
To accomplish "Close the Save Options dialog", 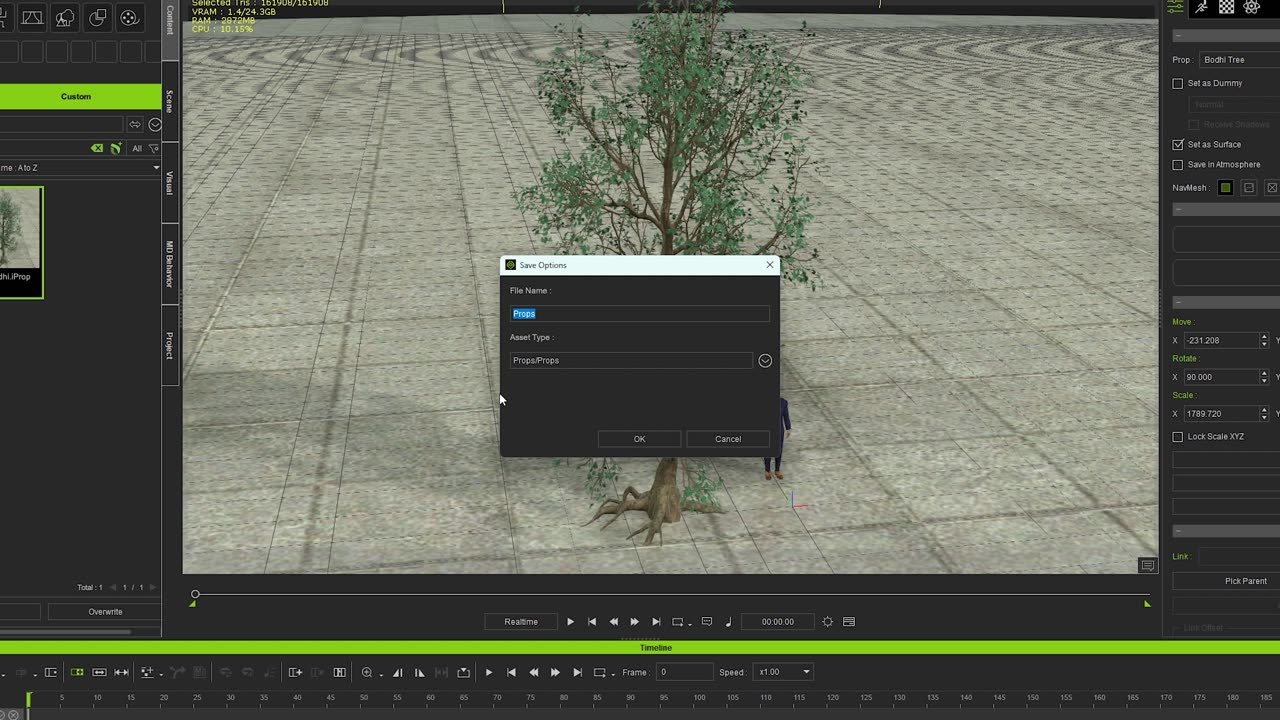I will point(770,265).
